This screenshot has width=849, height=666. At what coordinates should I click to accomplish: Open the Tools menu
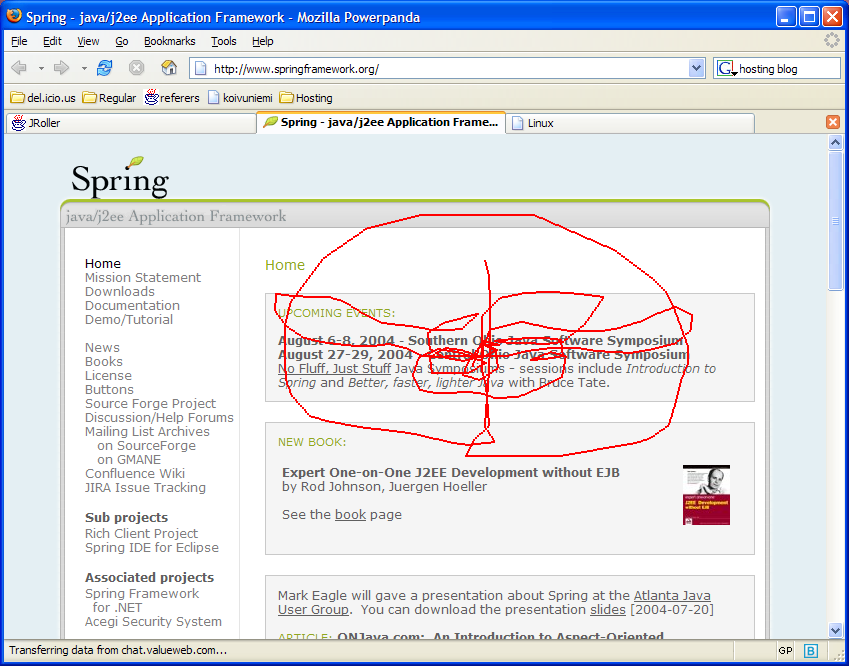point(224,41)
